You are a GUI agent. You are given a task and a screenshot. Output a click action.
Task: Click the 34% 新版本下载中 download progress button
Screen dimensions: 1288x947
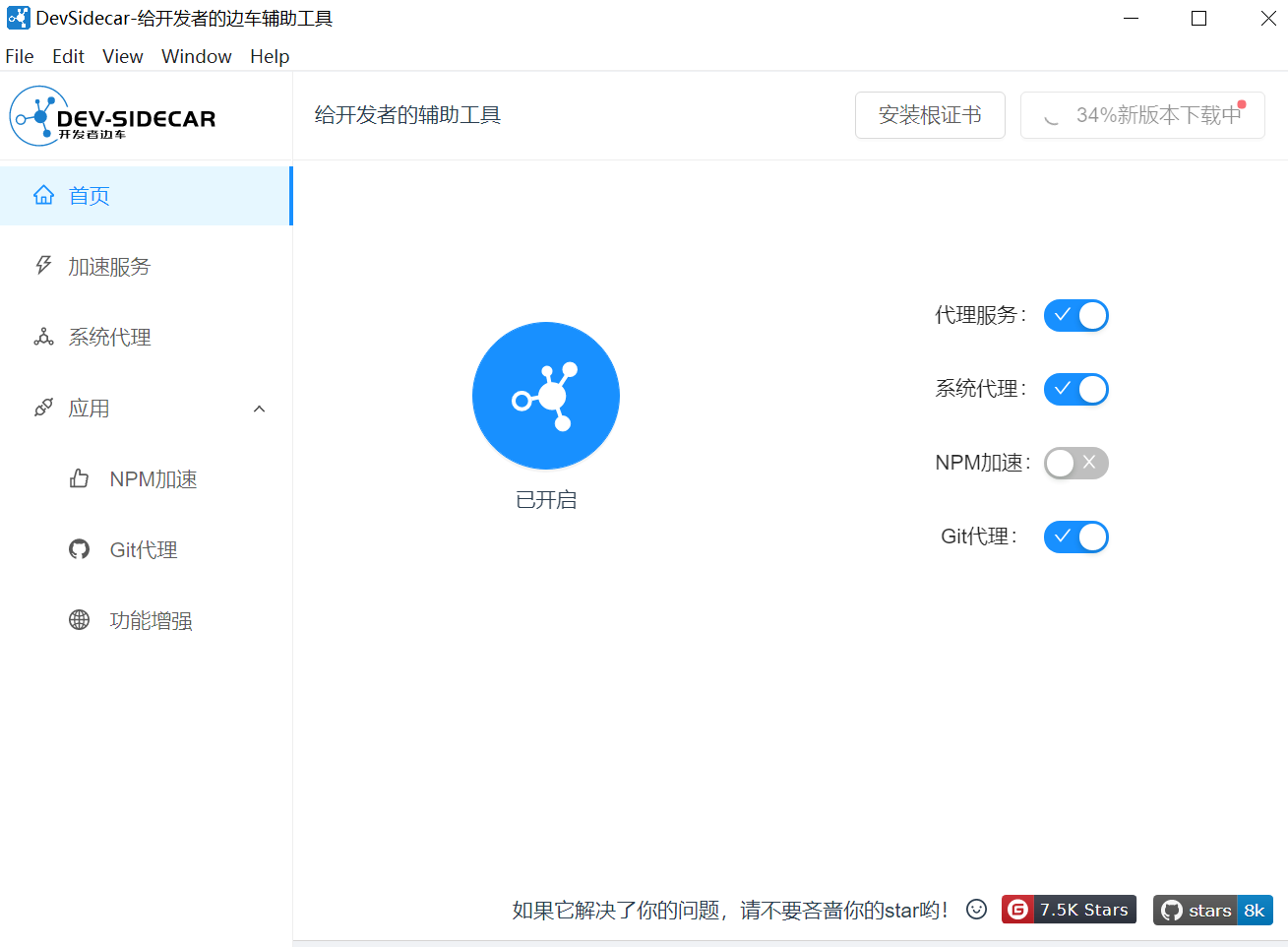point(1141,115)
